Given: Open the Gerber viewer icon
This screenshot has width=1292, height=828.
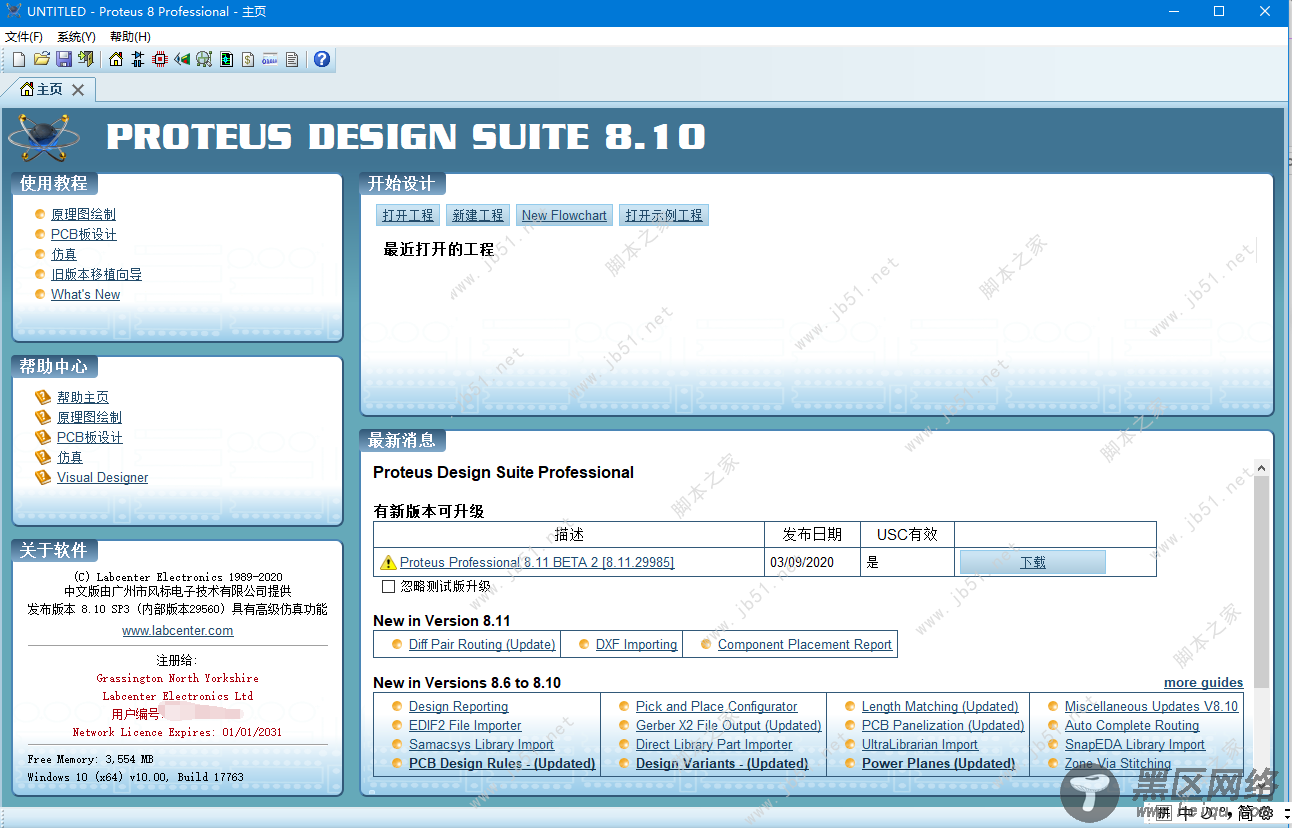Looking at the screenshot, I should click(204, 60).
